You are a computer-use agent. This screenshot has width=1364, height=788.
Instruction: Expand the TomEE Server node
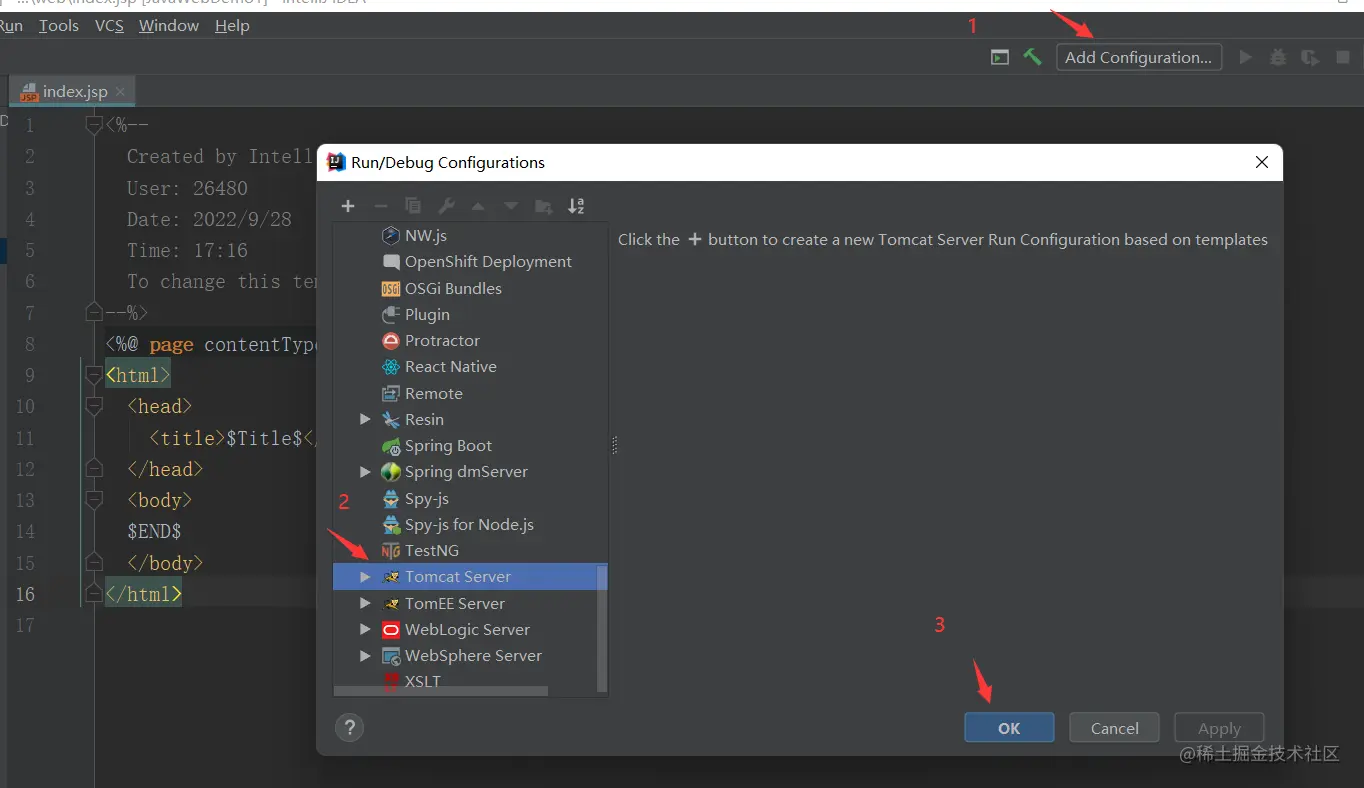(x=365, y=604)
